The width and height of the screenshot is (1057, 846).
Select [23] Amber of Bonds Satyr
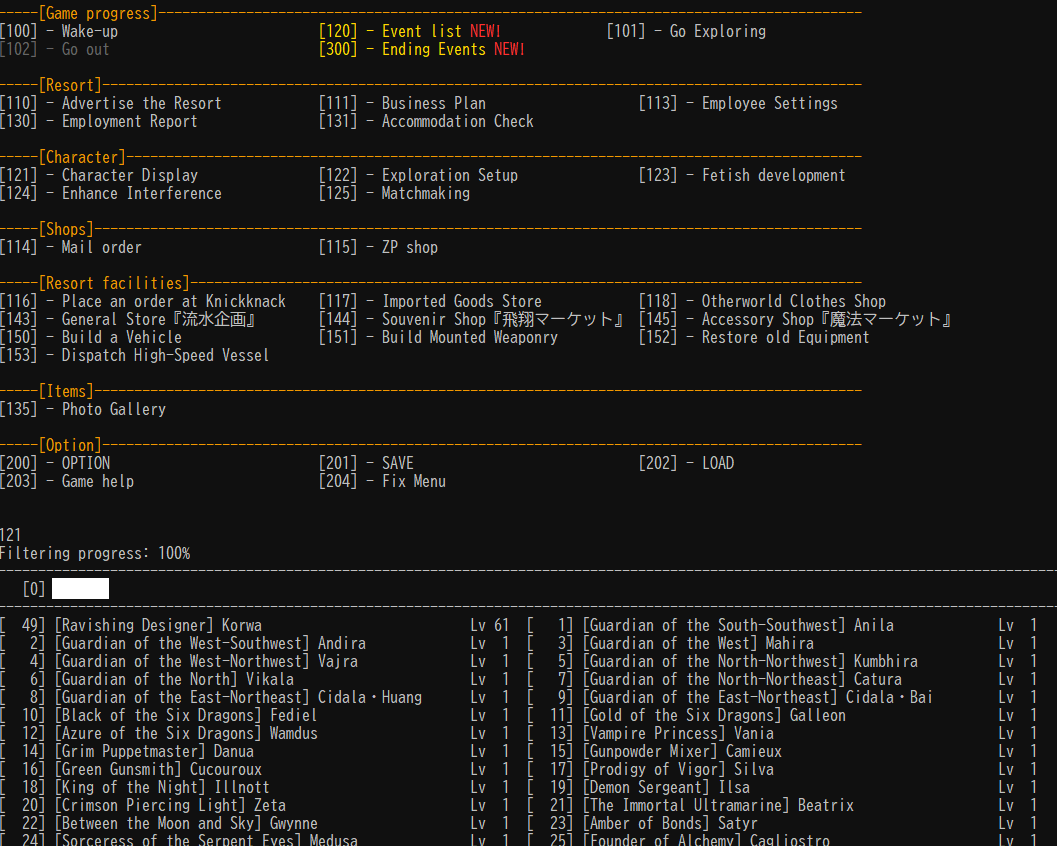(782, 824)
